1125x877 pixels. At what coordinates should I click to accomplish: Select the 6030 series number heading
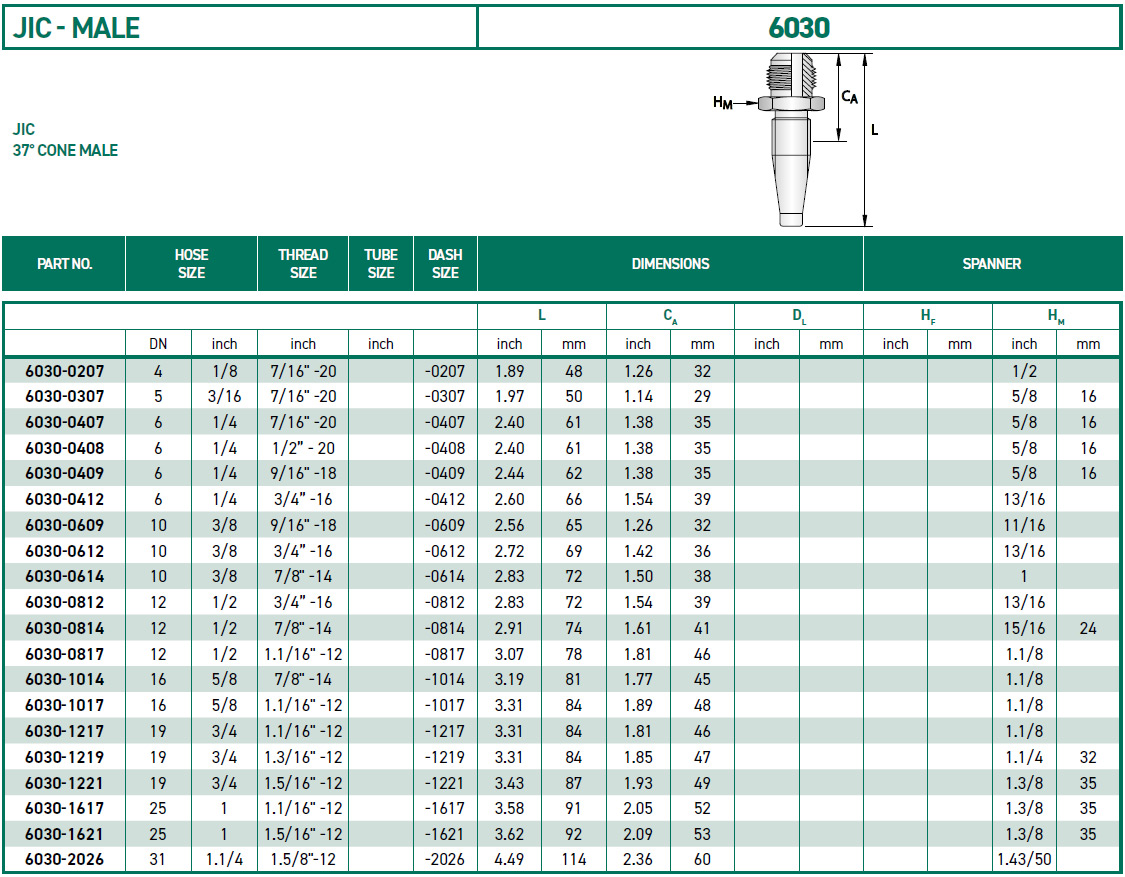point(799,28)
